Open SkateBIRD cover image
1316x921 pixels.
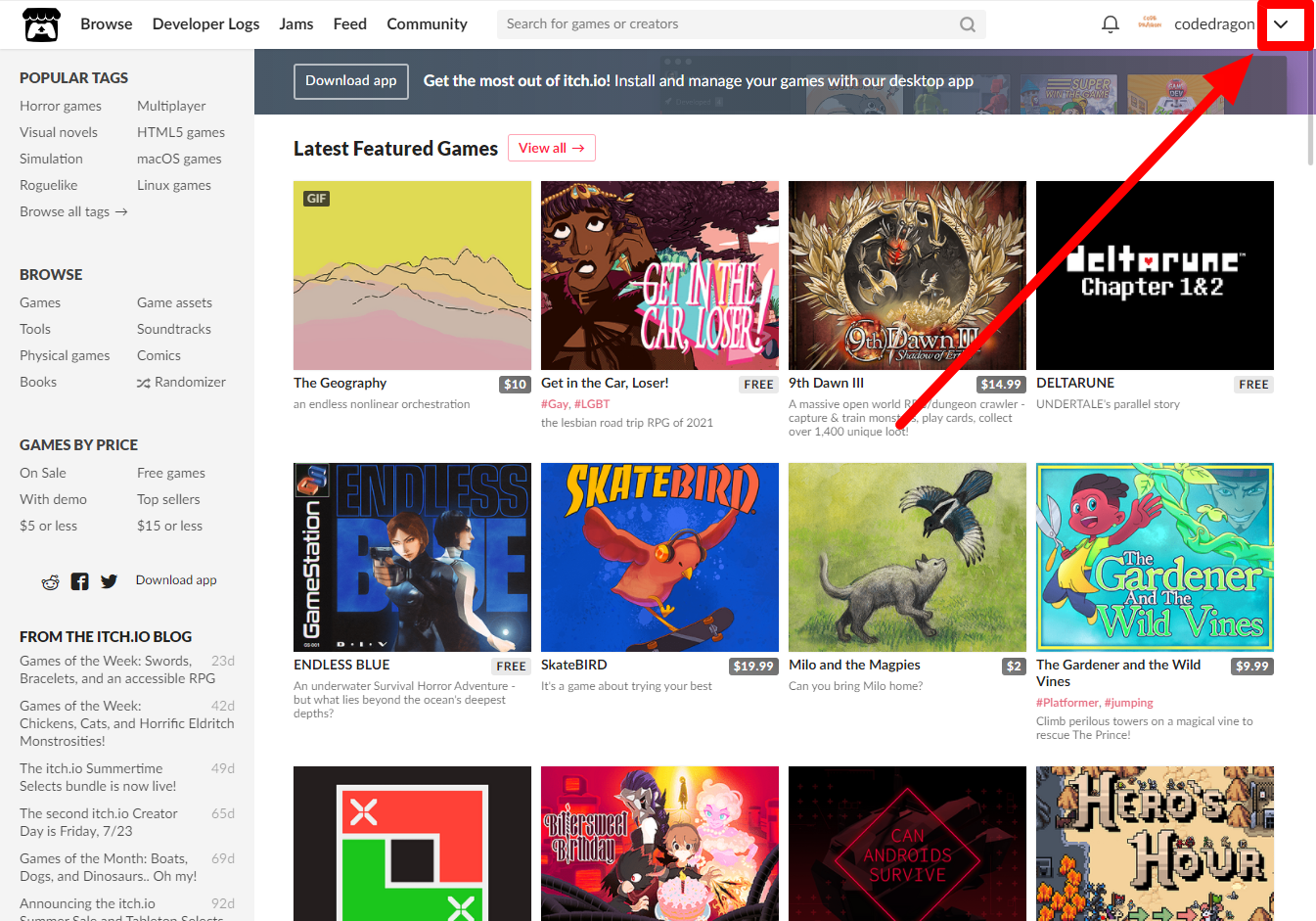tap(659, 557)
